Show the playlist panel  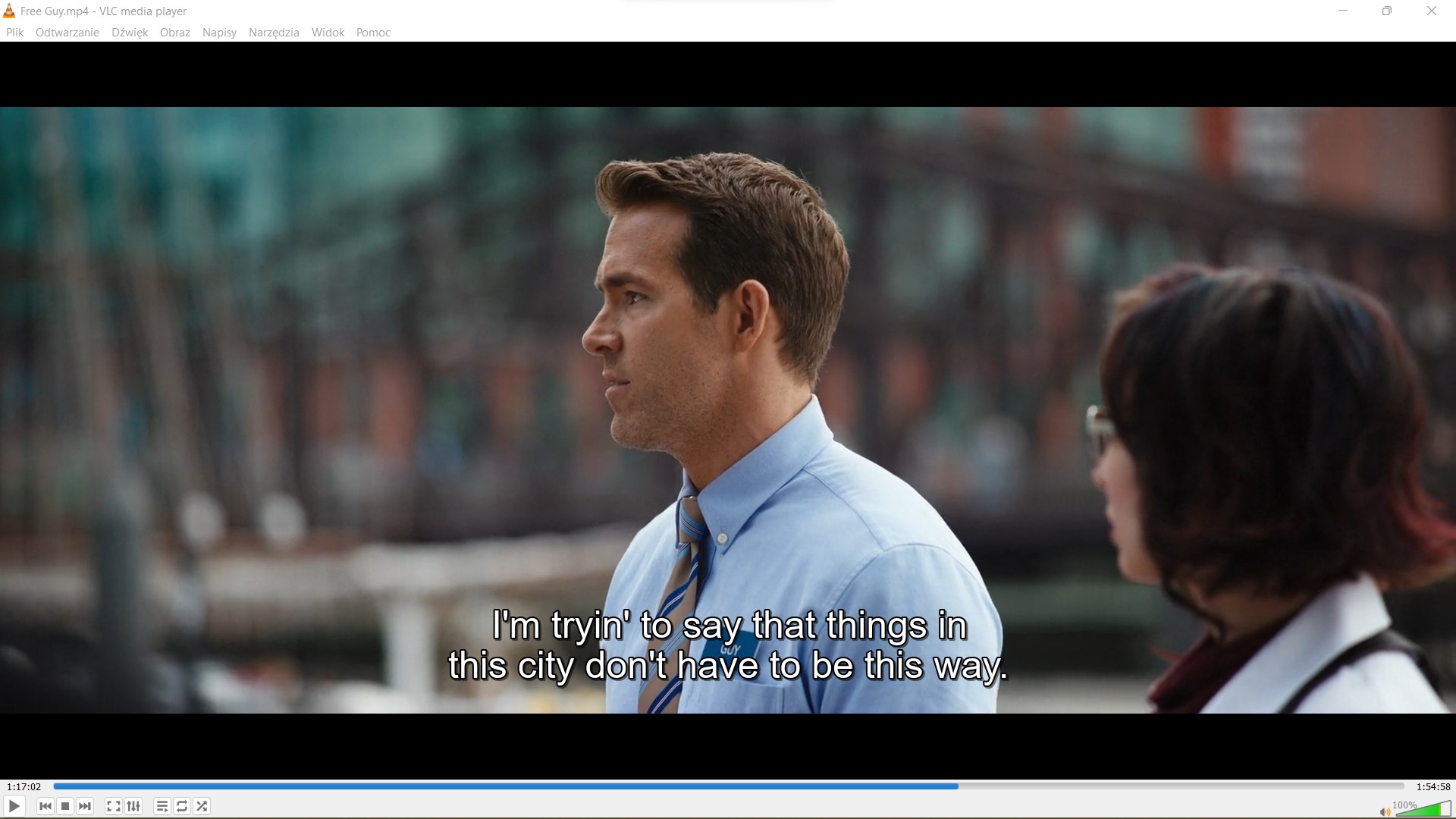click(162, 806)
